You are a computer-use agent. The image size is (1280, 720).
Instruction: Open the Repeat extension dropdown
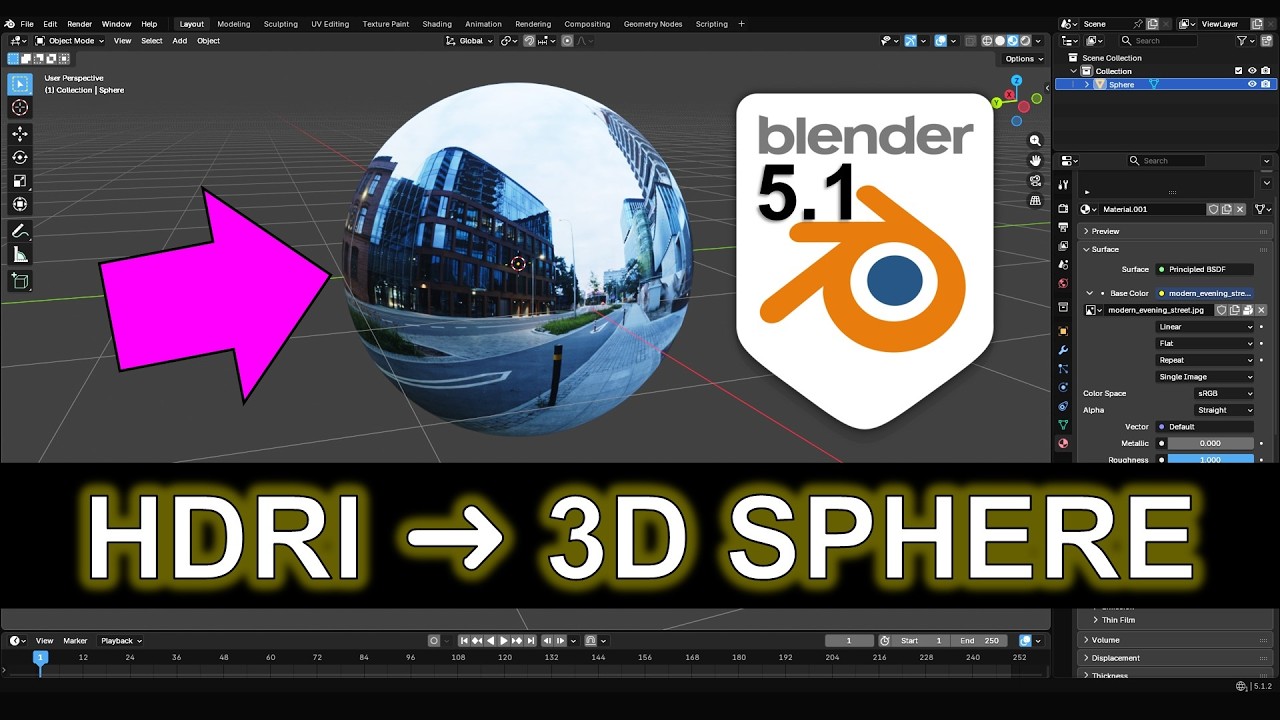pos(1205,360)
